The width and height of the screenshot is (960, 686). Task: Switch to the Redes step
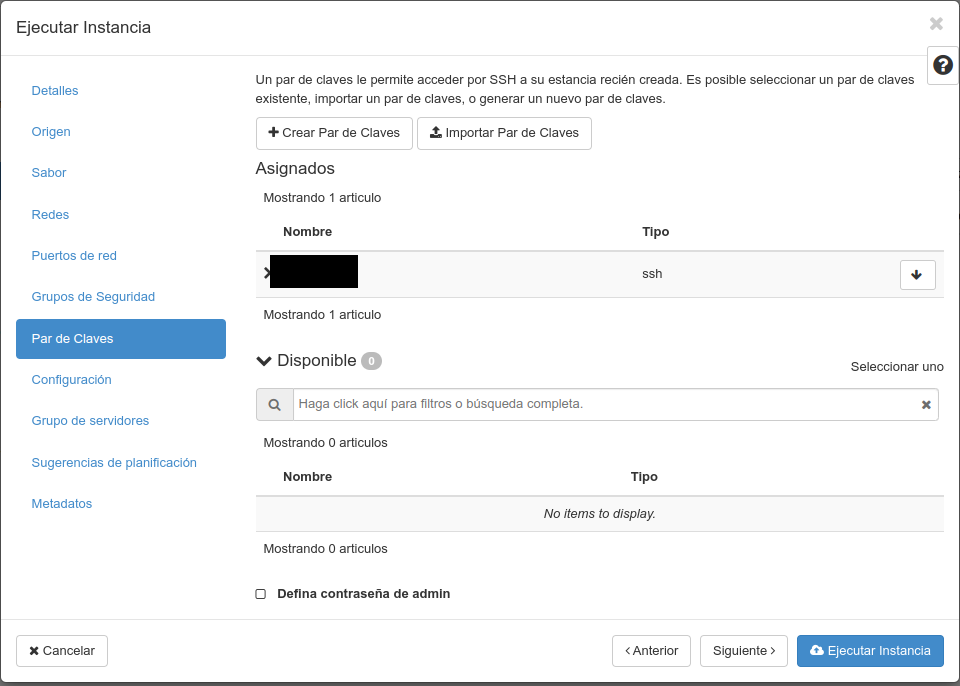coord(50,214)
